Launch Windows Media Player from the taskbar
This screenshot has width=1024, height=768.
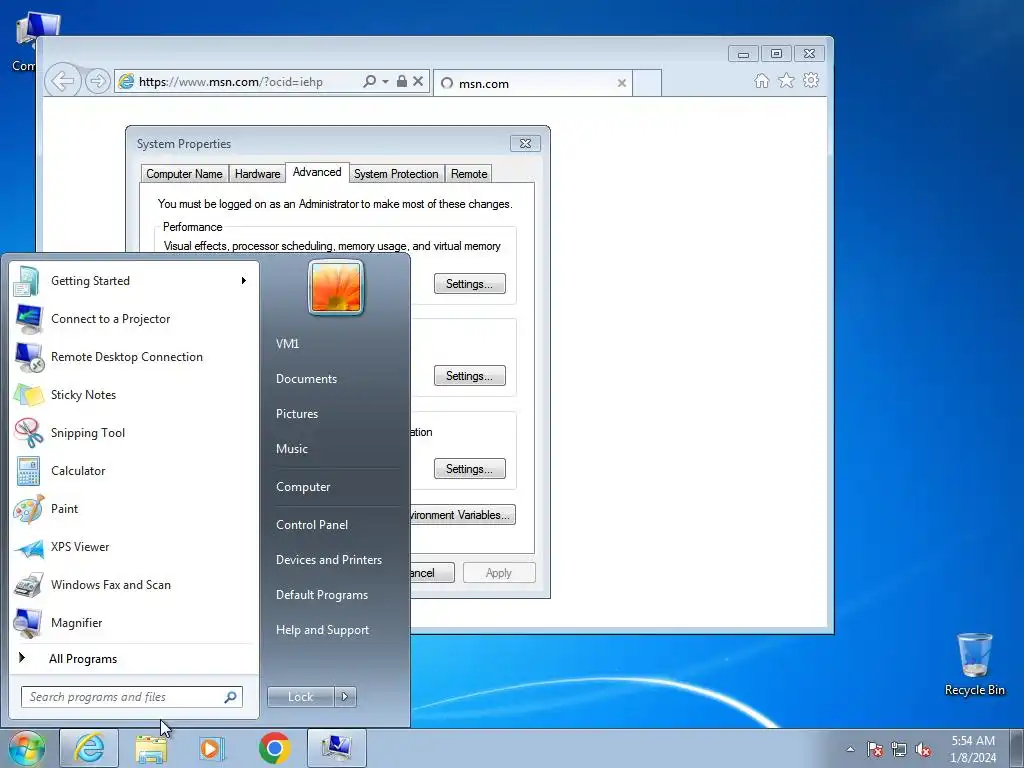click(x=212, y=748)
